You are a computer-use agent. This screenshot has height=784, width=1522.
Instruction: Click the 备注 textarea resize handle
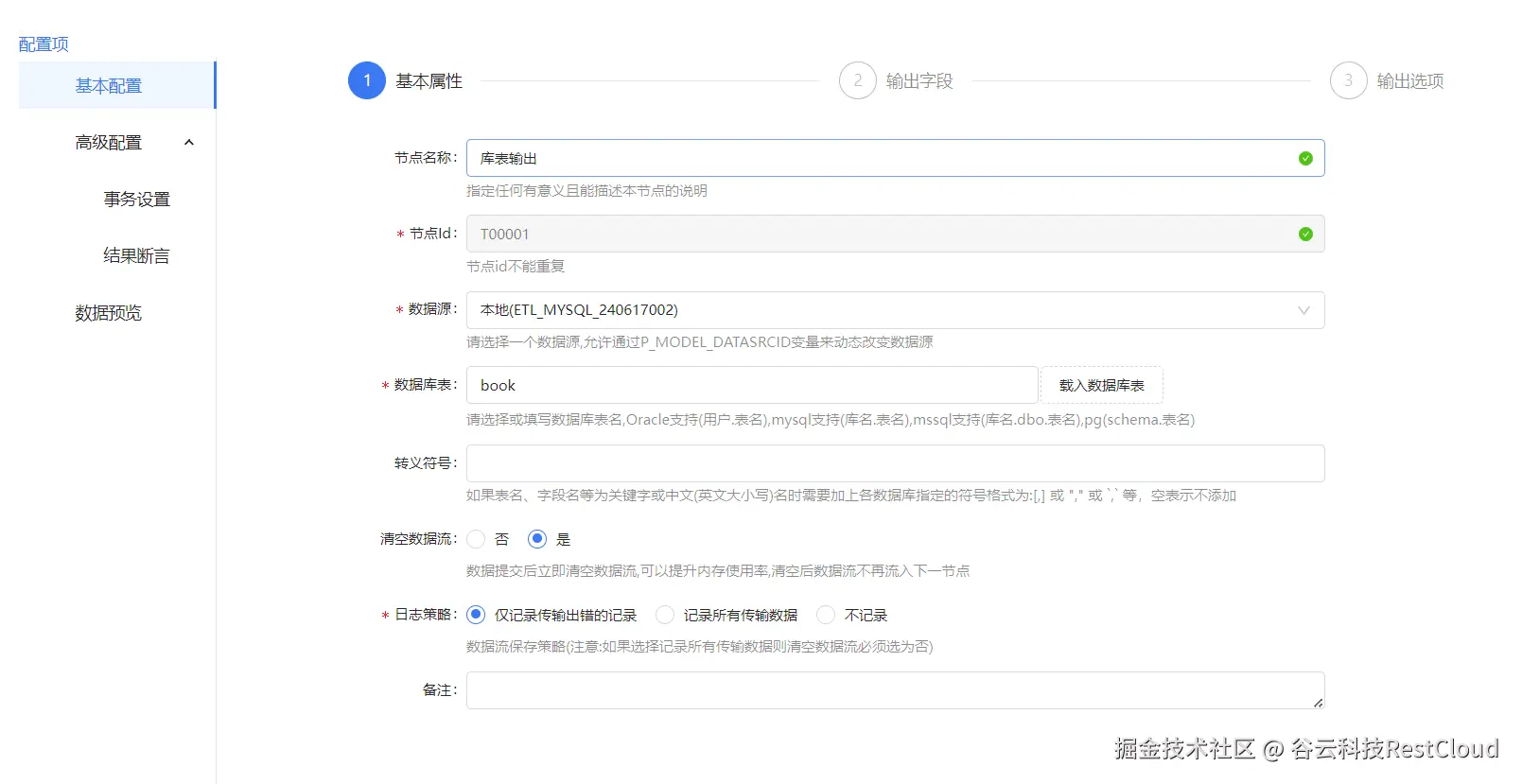pos(1318,703)
